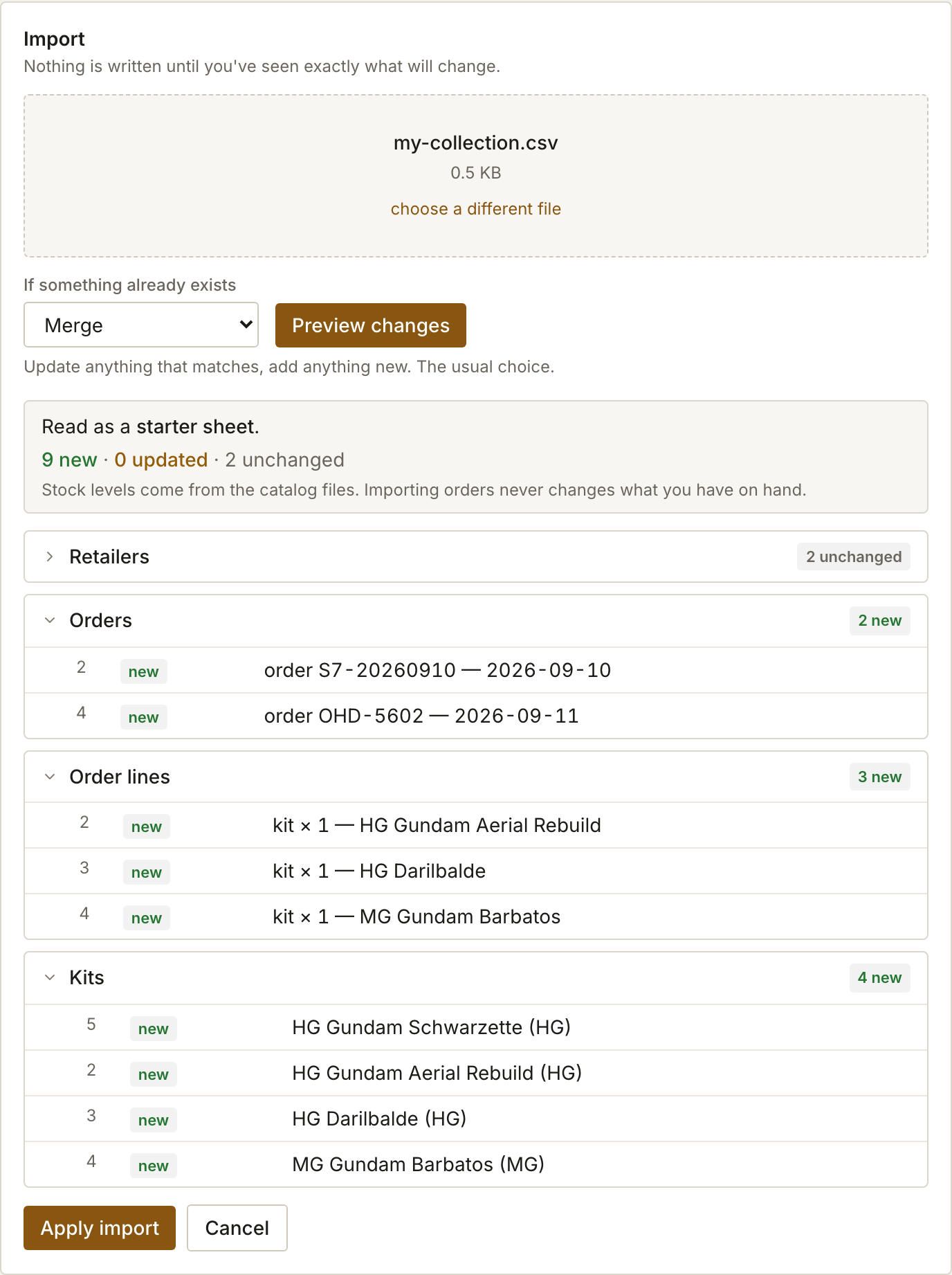Select order OHD-5602 row
Image resolution: width=952 pixels, height=1275 pixels.
476,716
